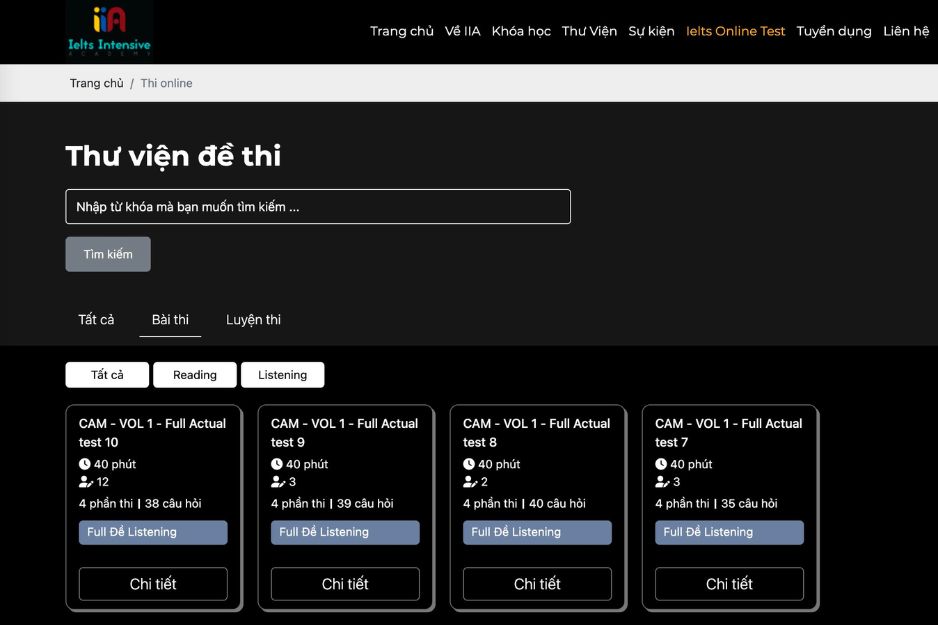Screen dimensions: 938x625
Task: Enable the Listening filter
Action: tap(283, 374)
